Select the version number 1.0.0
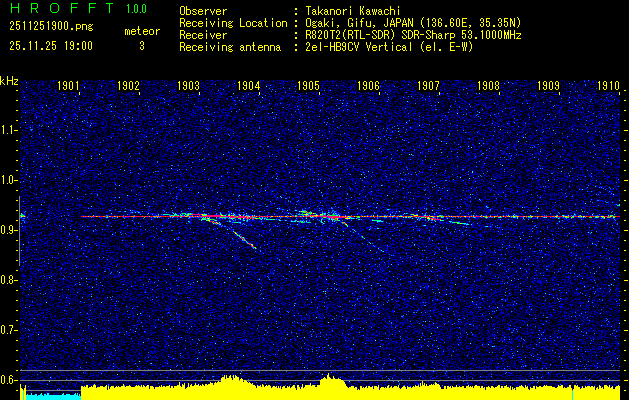629x400 pixels. coord(136,9)
